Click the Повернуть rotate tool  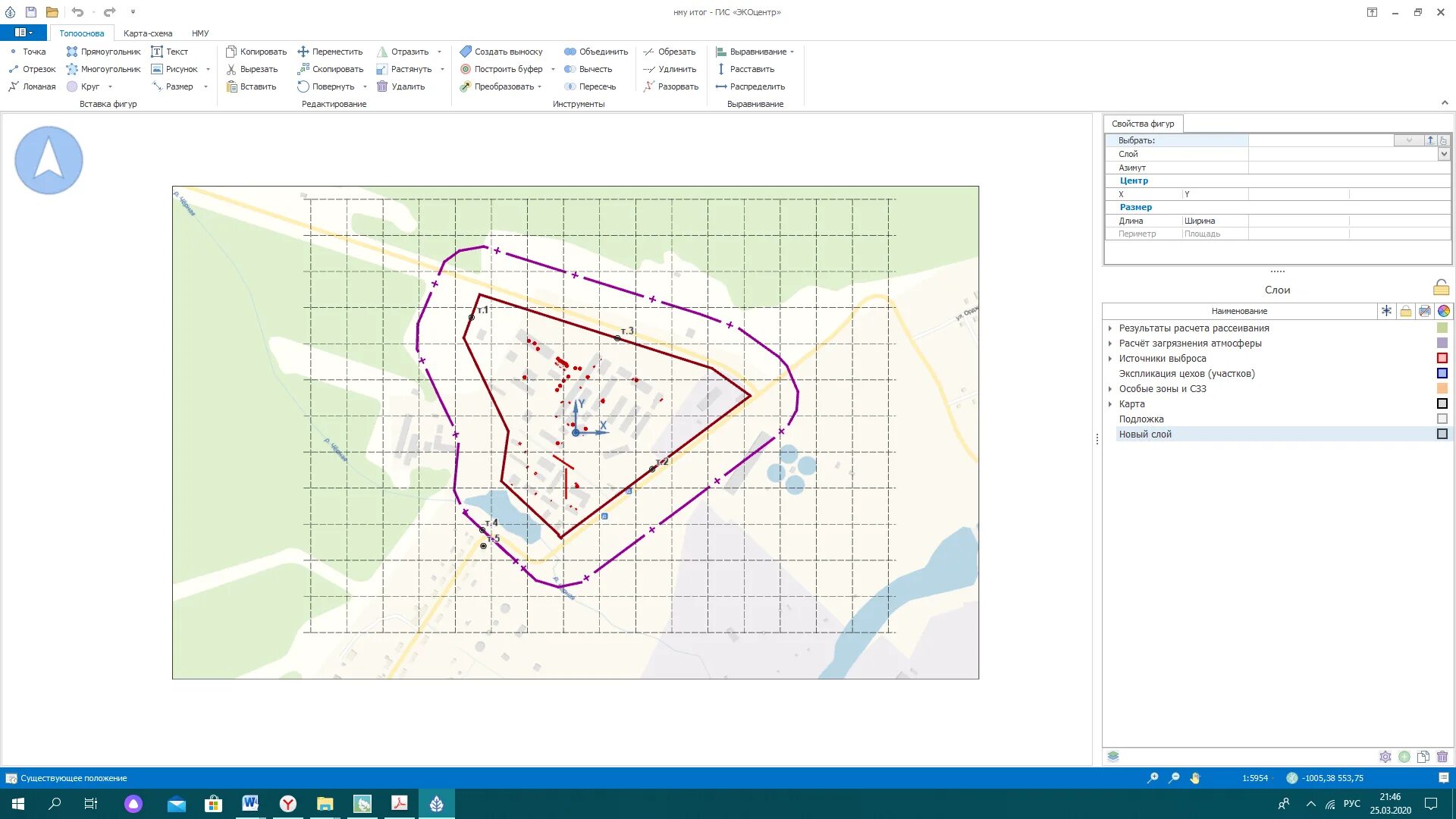point(326,86)
